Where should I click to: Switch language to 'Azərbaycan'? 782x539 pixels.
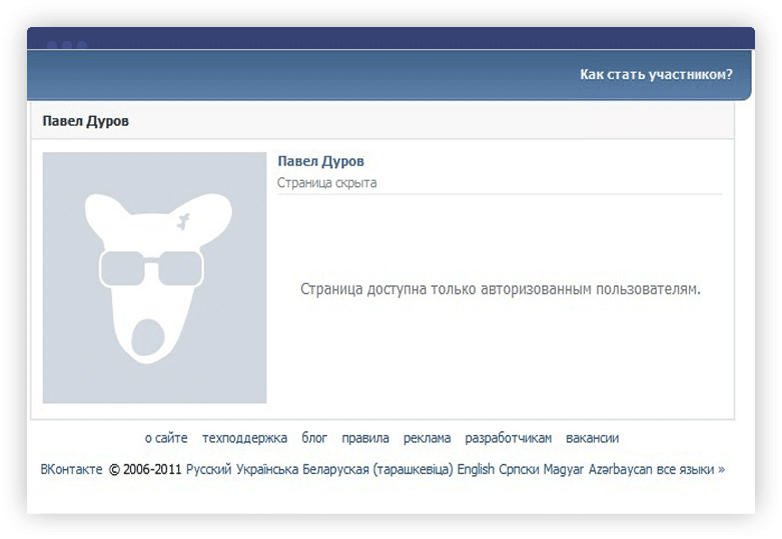pos(620,470)
